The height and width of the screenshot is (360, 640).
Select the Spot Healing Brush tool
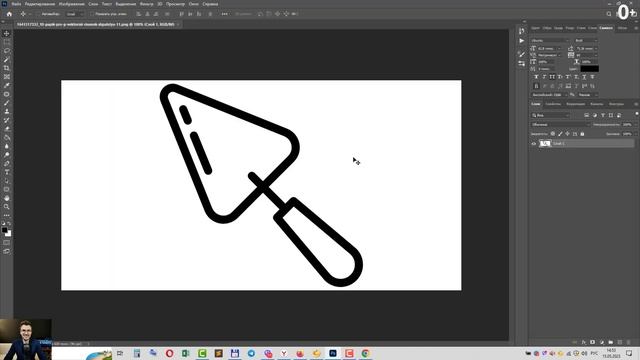pos(7,94)
